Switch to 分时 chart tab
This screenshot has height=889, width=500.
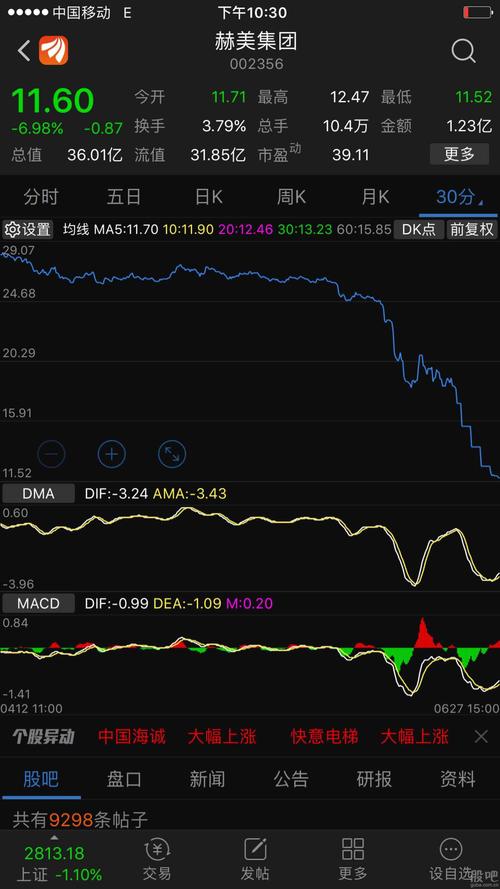point(41,197)
